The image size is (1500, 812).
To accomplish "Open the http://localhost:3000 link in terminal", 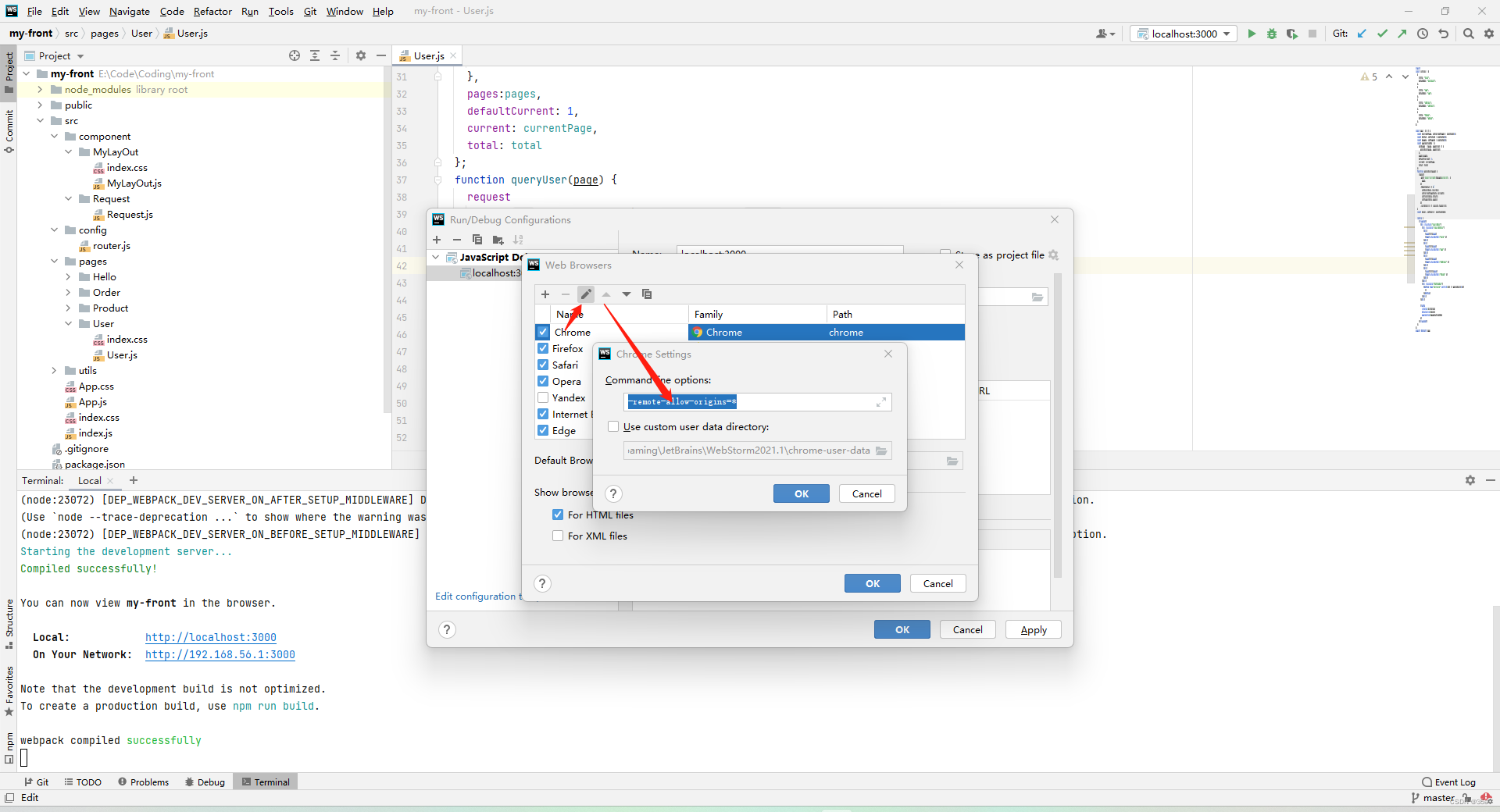I will coord(209,637).
